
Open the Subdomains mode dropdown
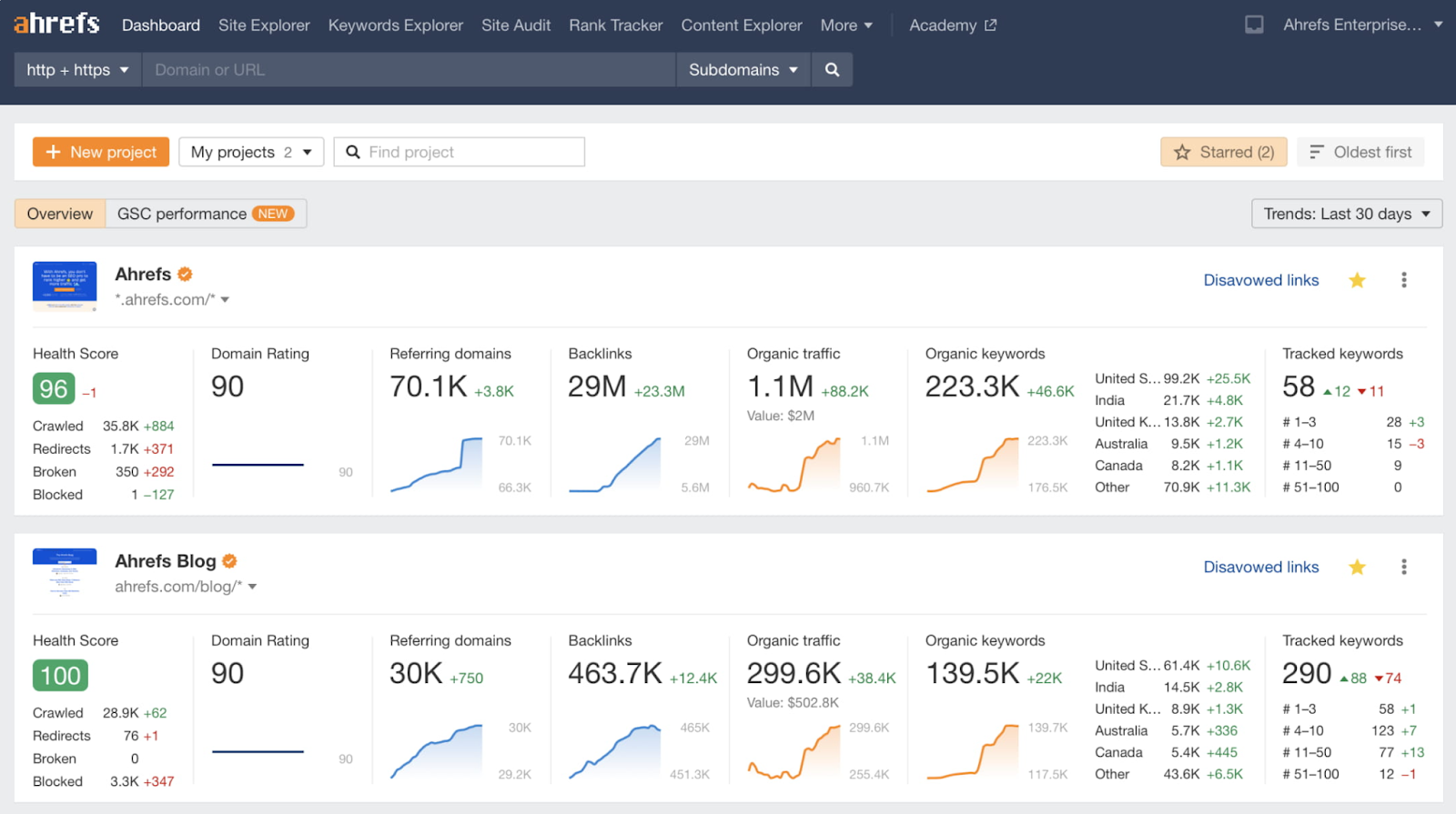click(743, 70)
